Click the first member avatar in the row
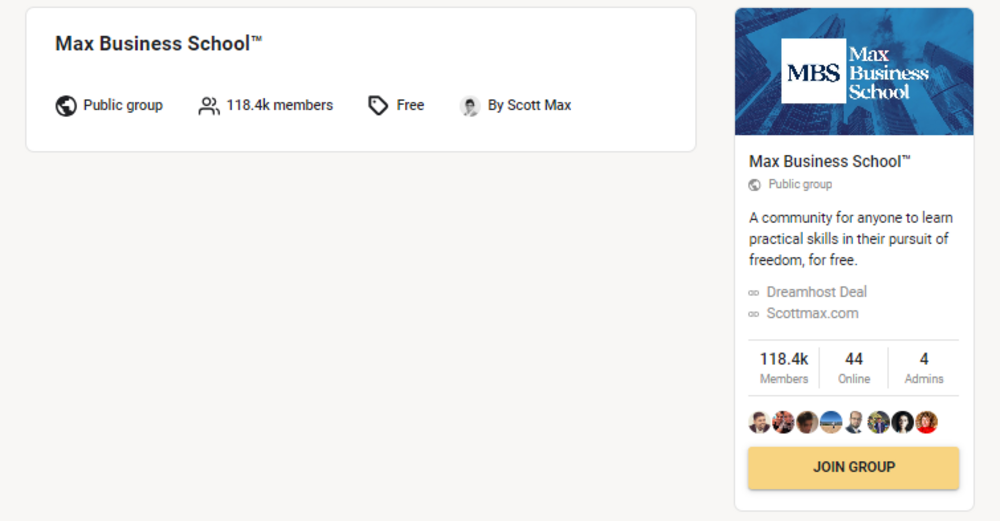1000x521 pixels. pos(760,422)
